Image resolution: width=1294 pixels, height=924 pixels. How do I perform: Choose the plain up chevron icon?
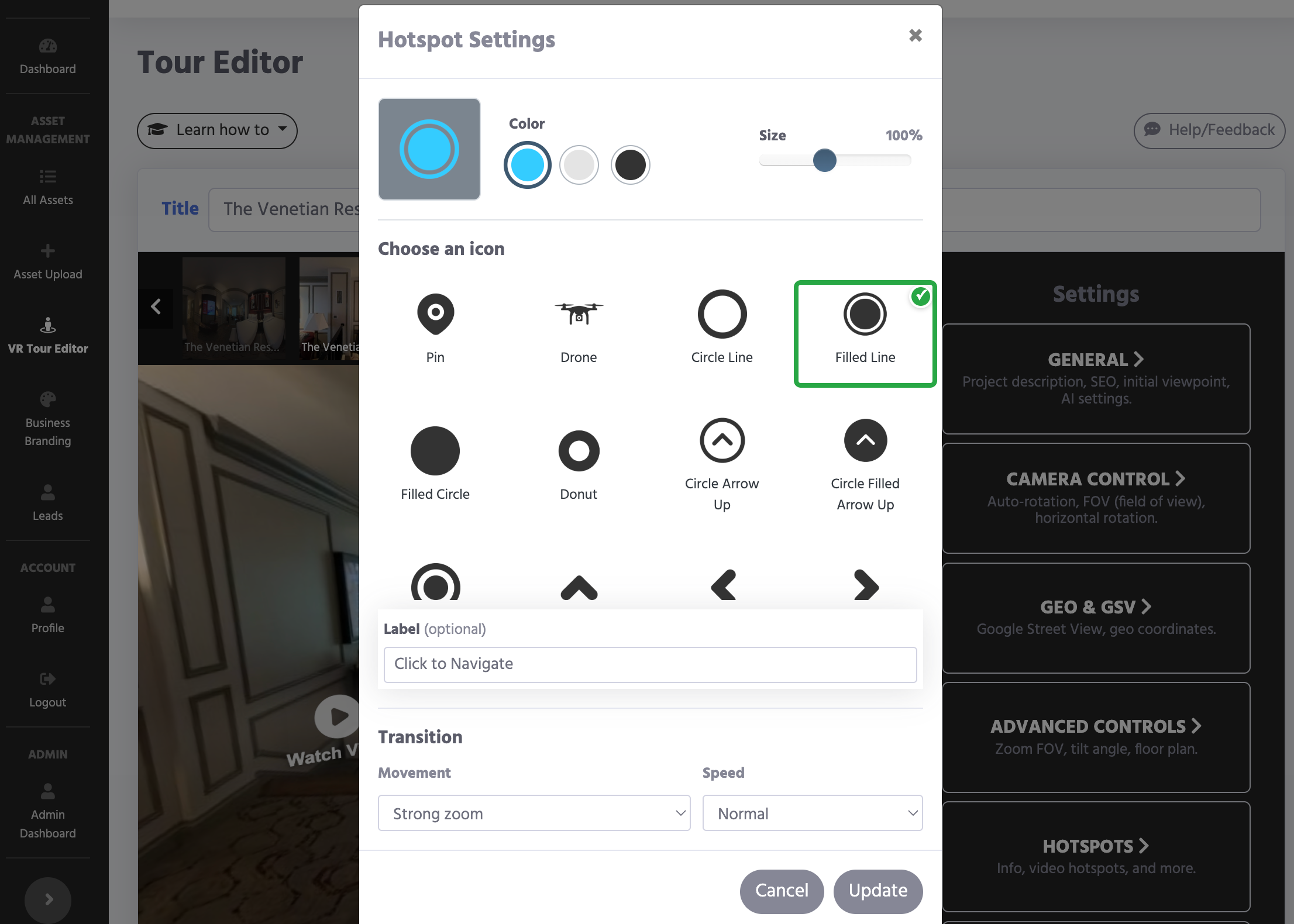click(579, 587)
